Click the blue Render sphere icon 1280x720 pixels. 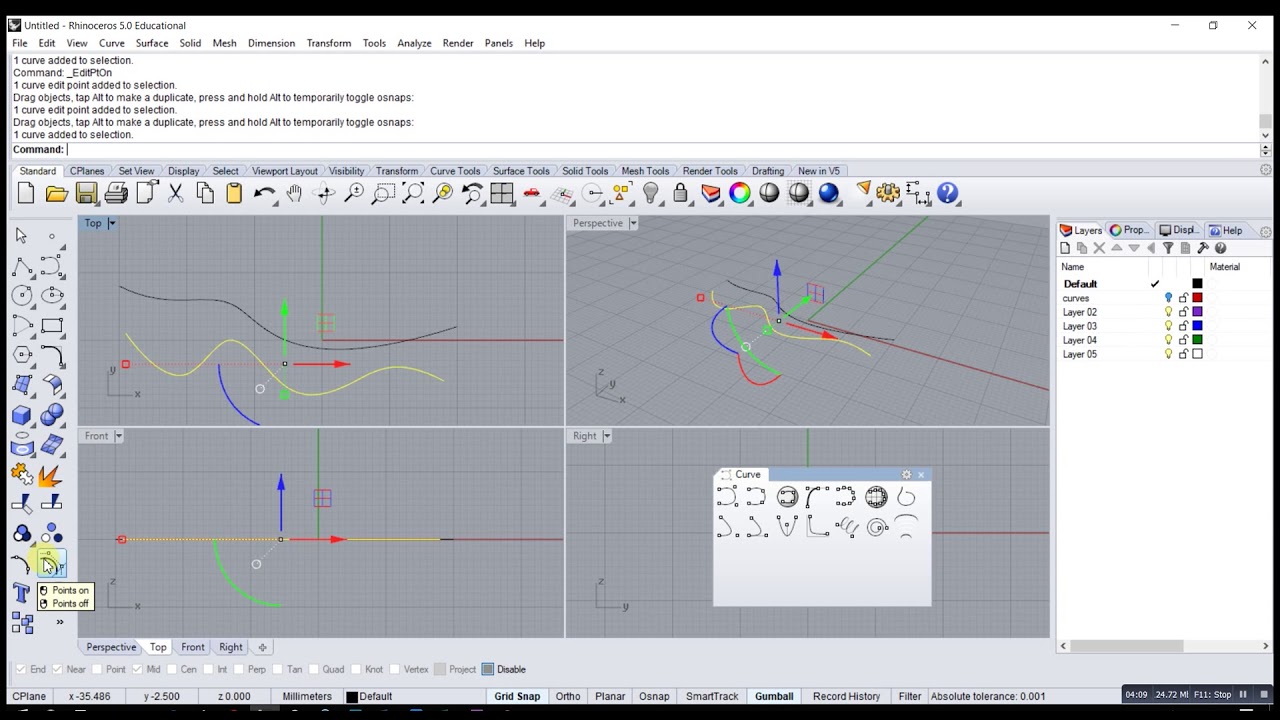click(x=829, y=193)
